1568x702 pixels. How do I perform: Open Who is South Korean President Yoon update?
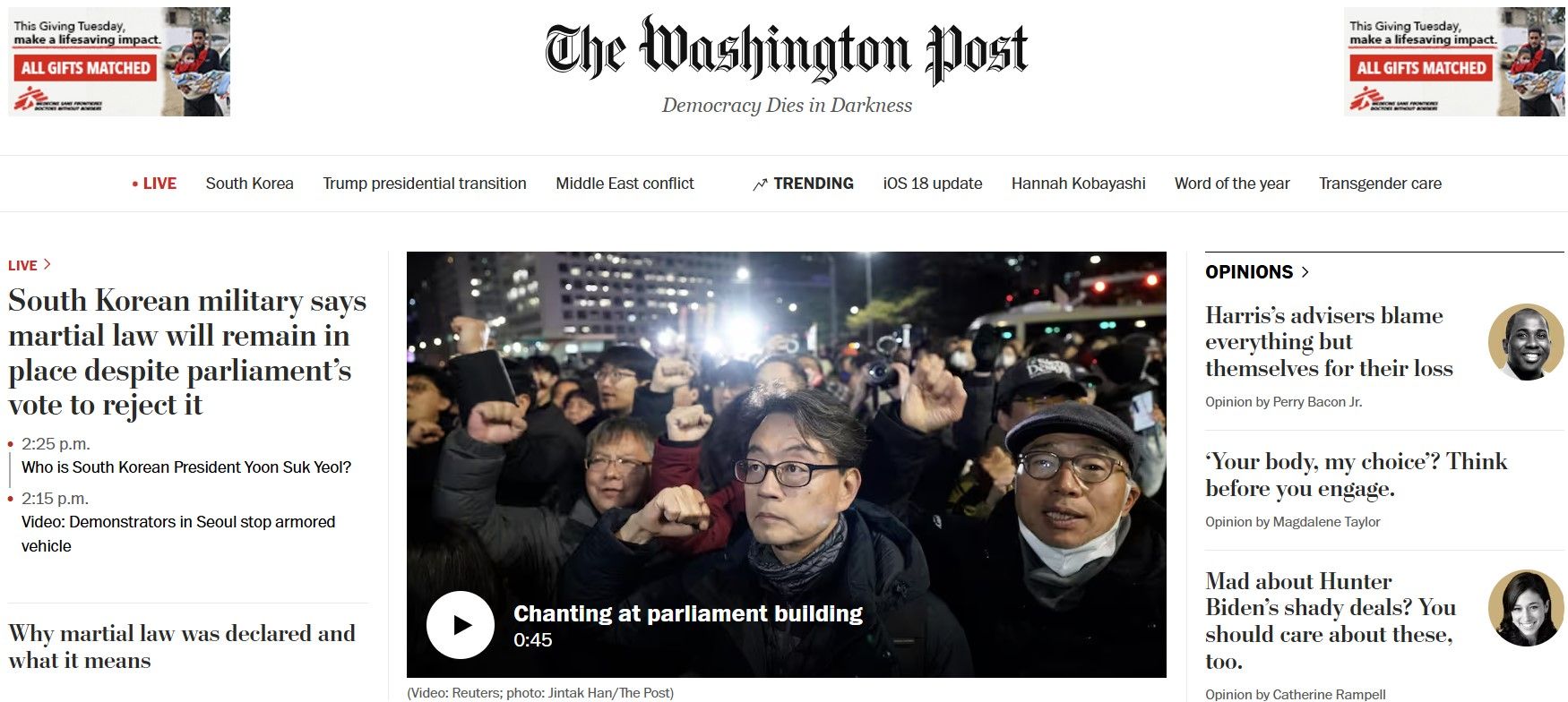pos(186,467)
